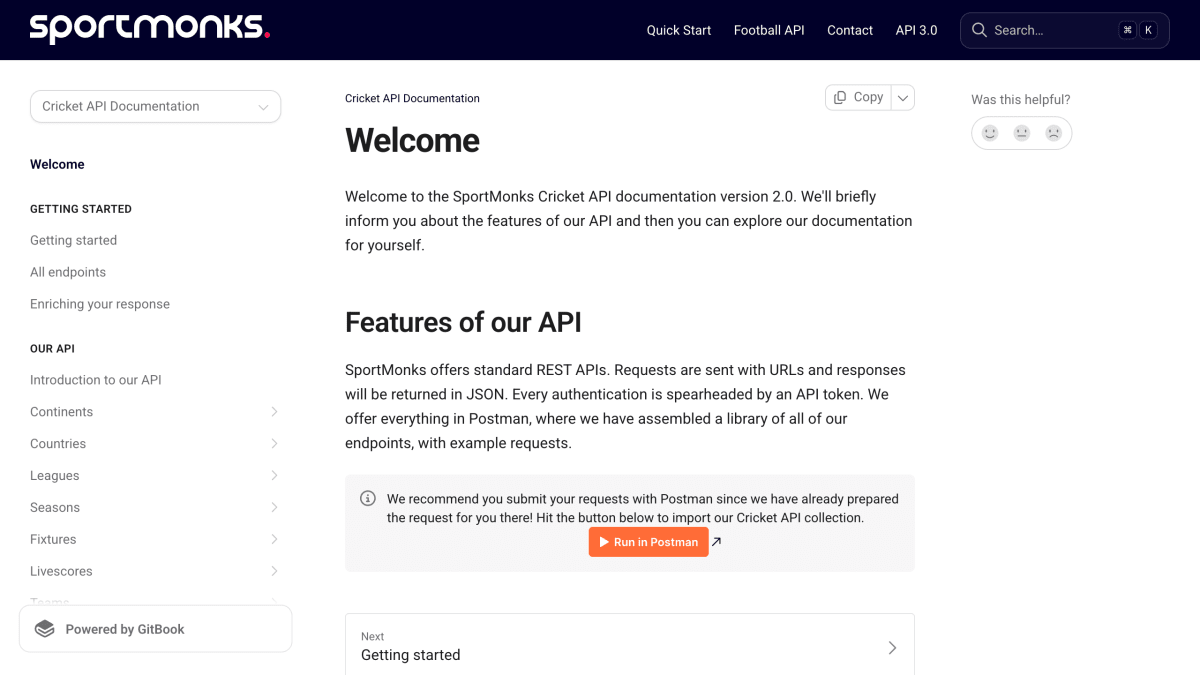Screen dimensions: 1200x675
Task: Click the K shortcut key badge
Action: [x=1148, y=30]
